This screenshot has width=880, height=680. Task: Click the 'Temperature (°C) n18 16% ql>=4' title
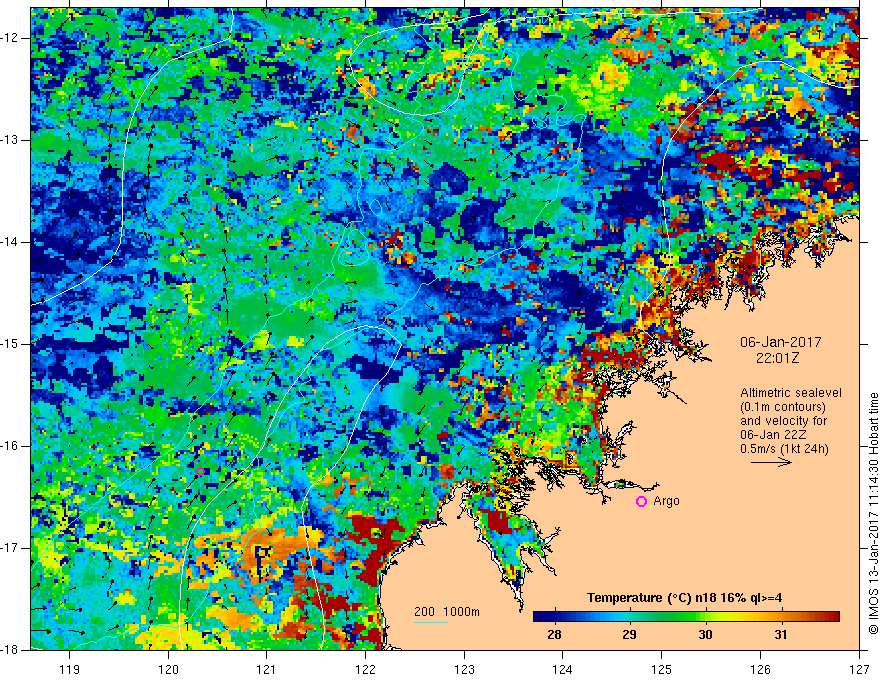[x=685, y=598]
